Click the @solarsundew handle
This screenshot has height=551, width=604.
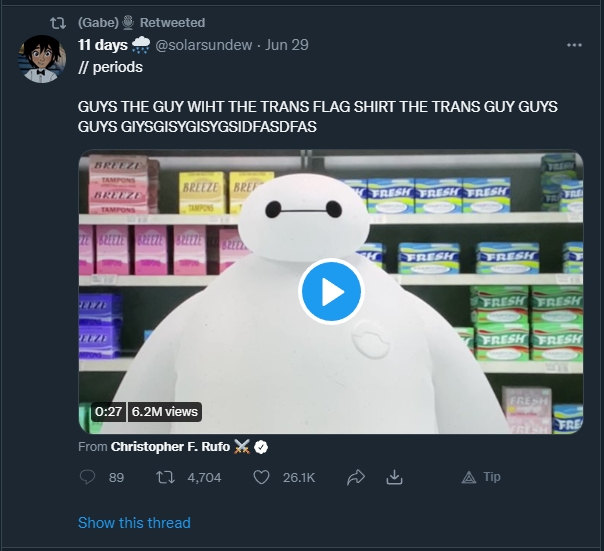pyautogui.click(x=204, y=45)
